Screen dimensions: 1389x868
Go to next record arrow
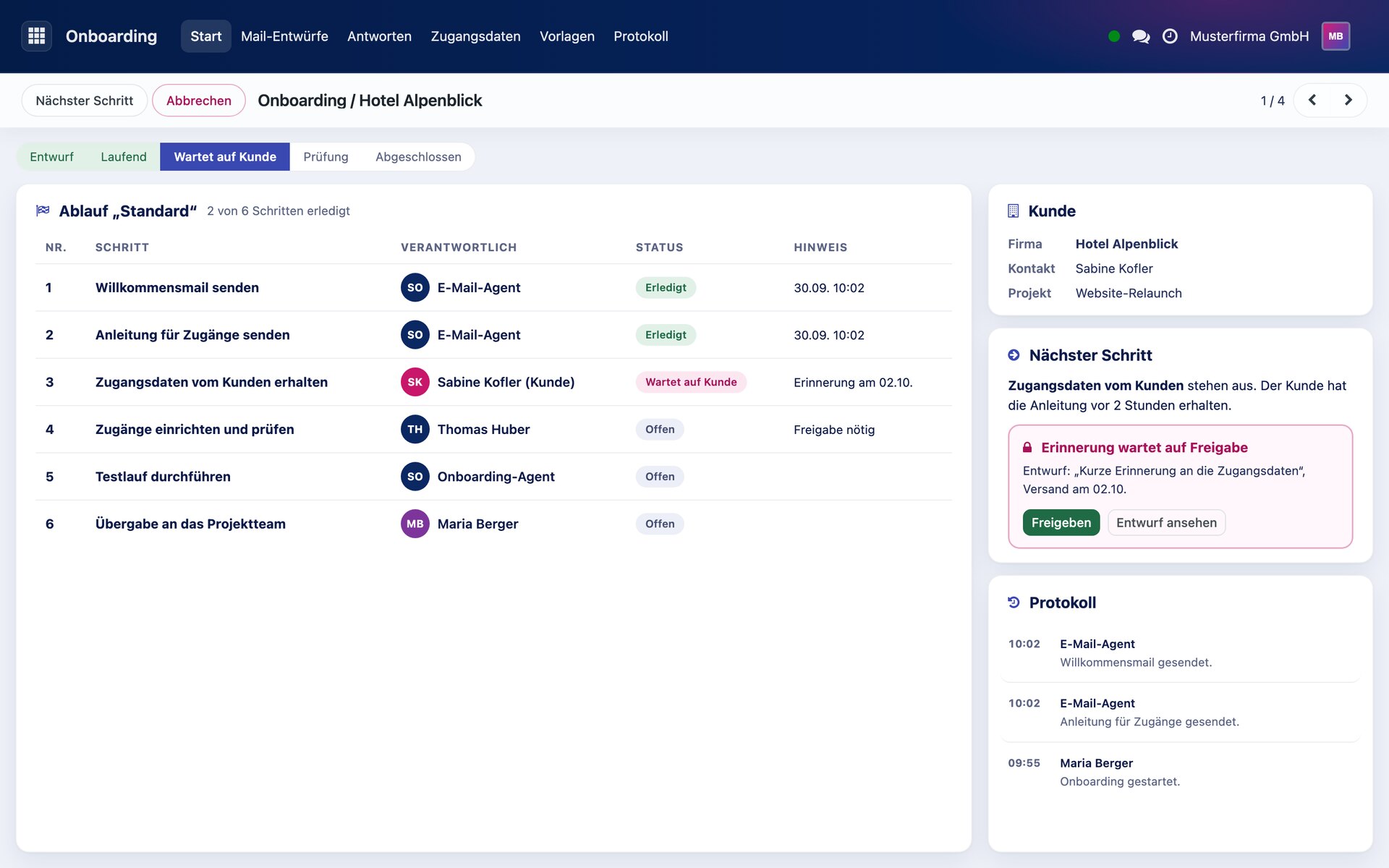coord(1348,100)
